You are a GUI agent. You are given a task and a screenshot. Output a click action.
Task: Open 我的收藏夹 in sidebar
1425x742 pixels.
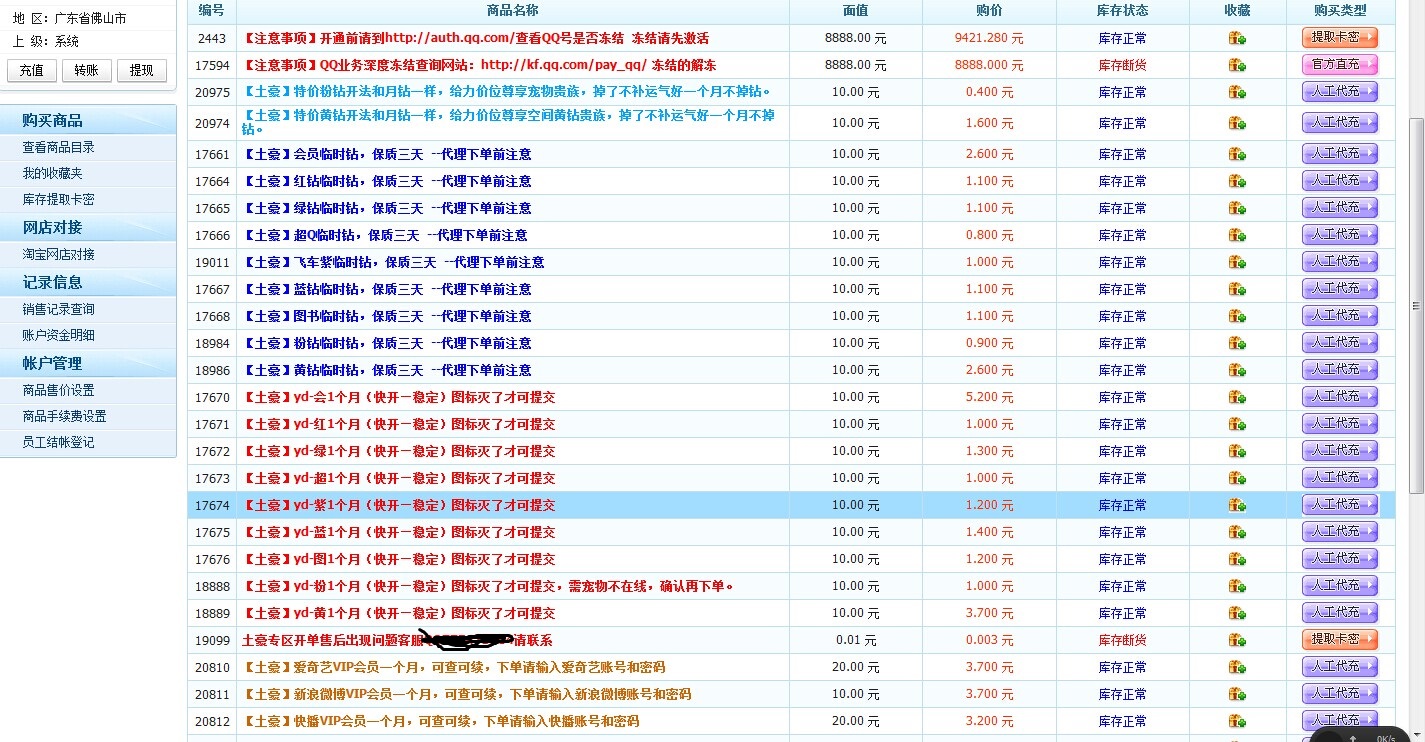pyautogui.click(x=53, y=173)
